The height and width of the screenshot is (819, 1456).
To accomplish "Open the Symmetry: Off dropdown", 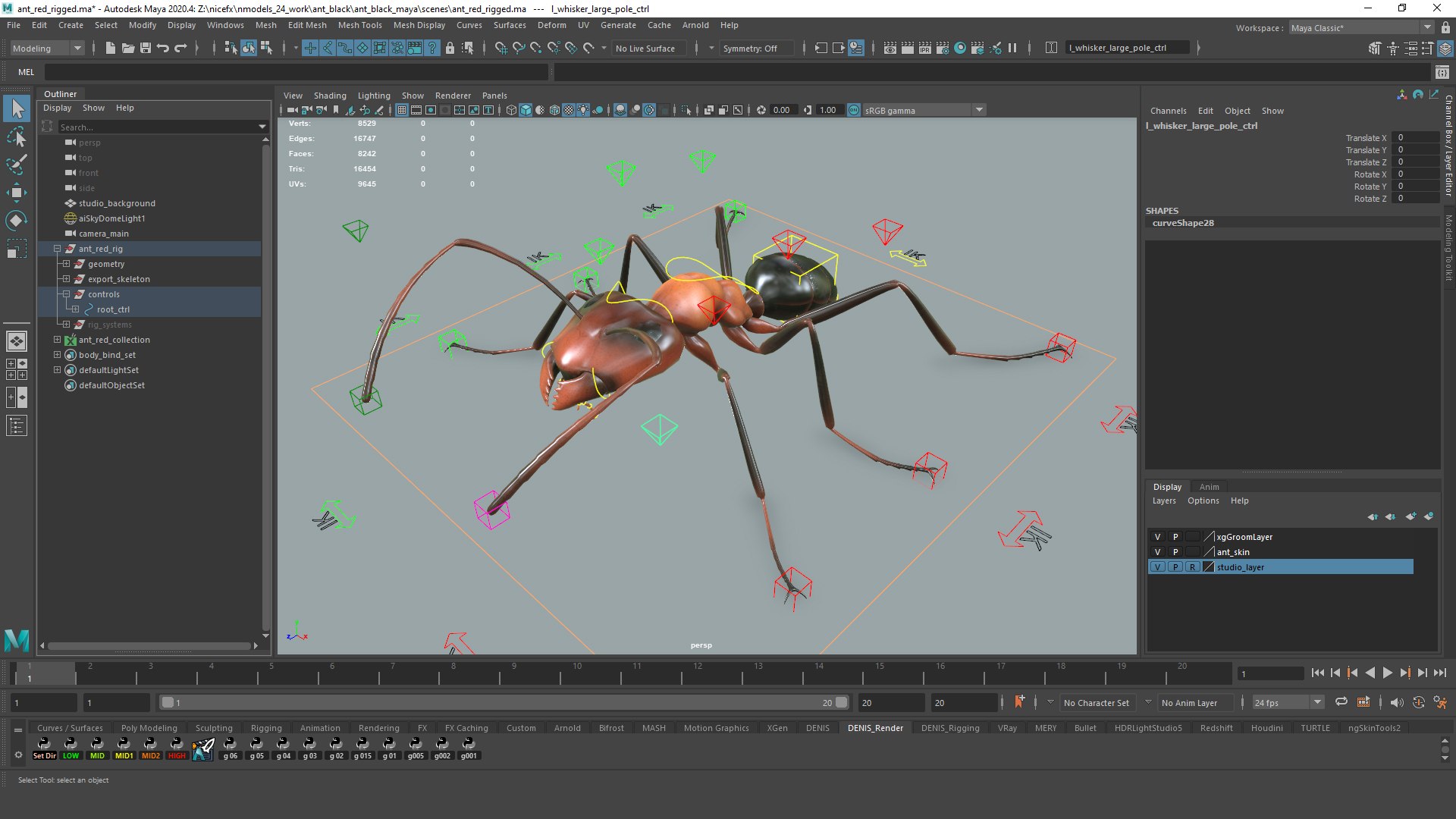I will [758, 48].
